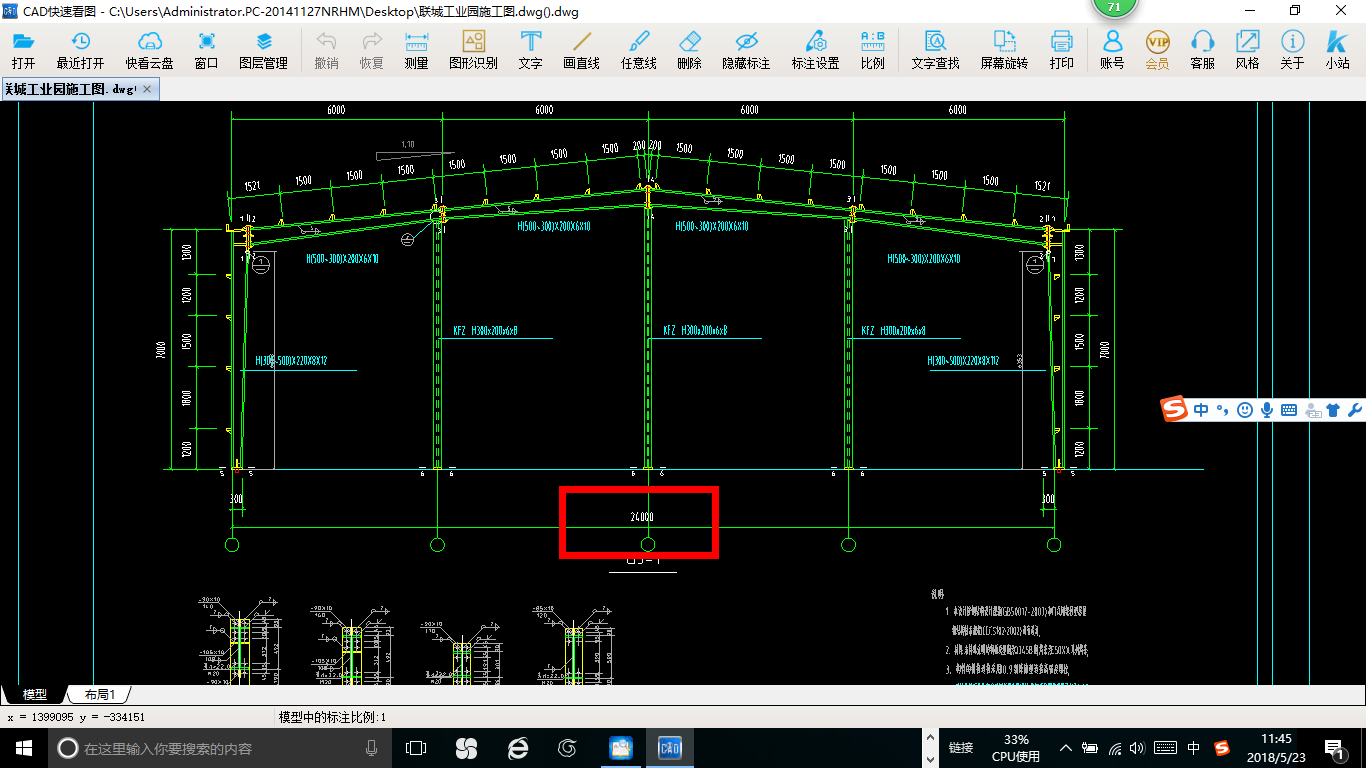The image size is (1366, 768).
Task: Open 客服 customer service headset icon
Action: pos(1202,49)
